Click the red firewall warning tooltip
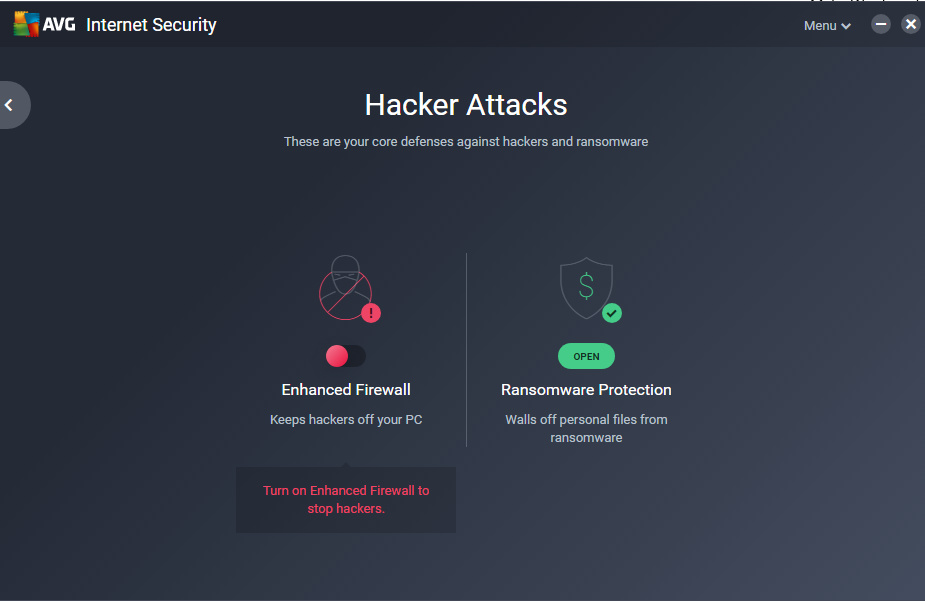This screenshot has width=925, height=603. tap(346, 499)
